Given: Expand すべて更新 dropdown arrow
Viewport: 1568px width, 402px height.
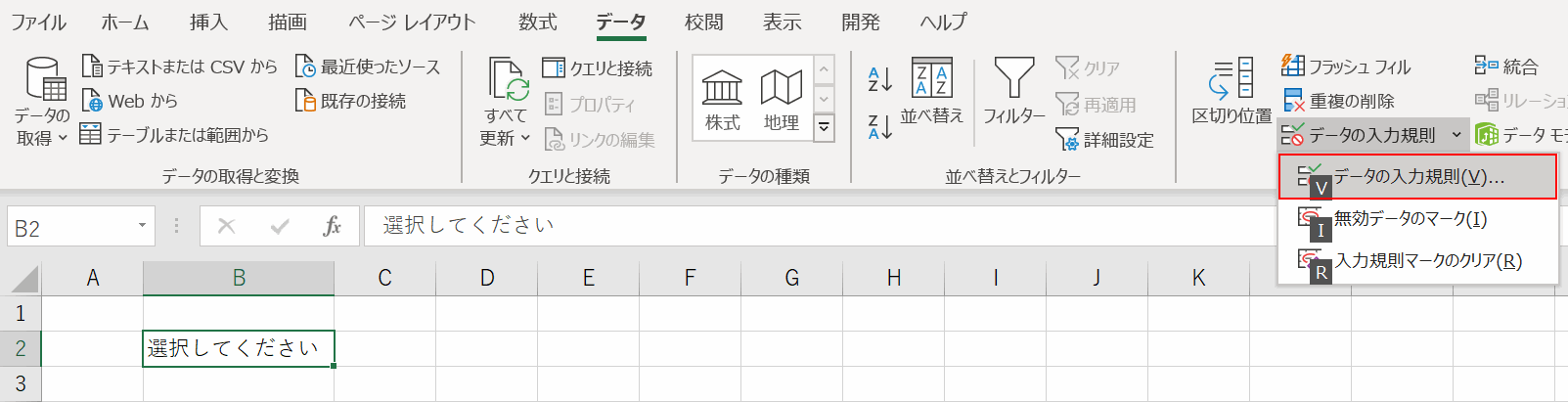Looking at the screenshot, I should coord(526,138).
